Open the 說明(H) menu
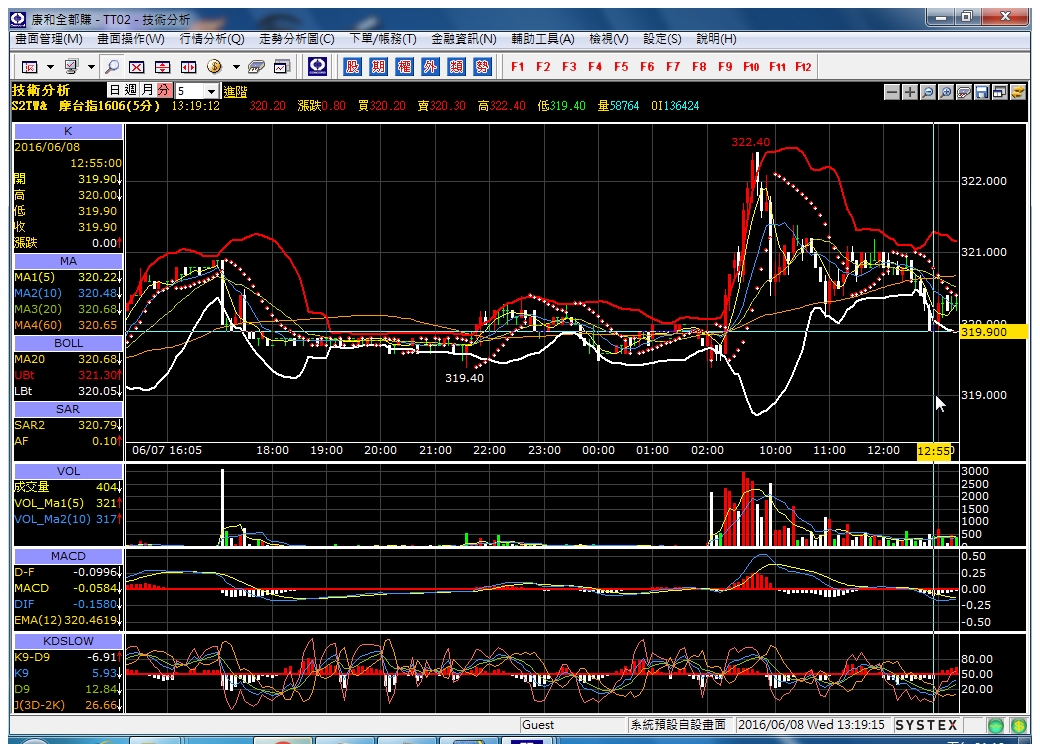This screenshot has width=1040, height=744. tap(716, 39)
